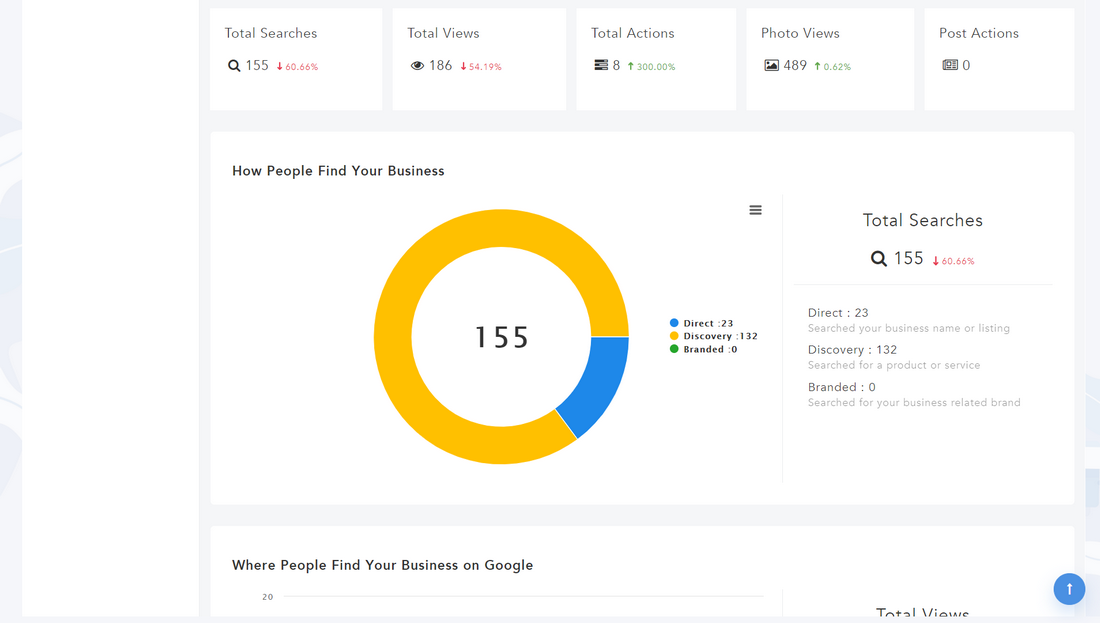Click the large magnifier icon beside 155
Viewport: 1100px width, 623px height.
pyautogui.click(x=878, y=259)
